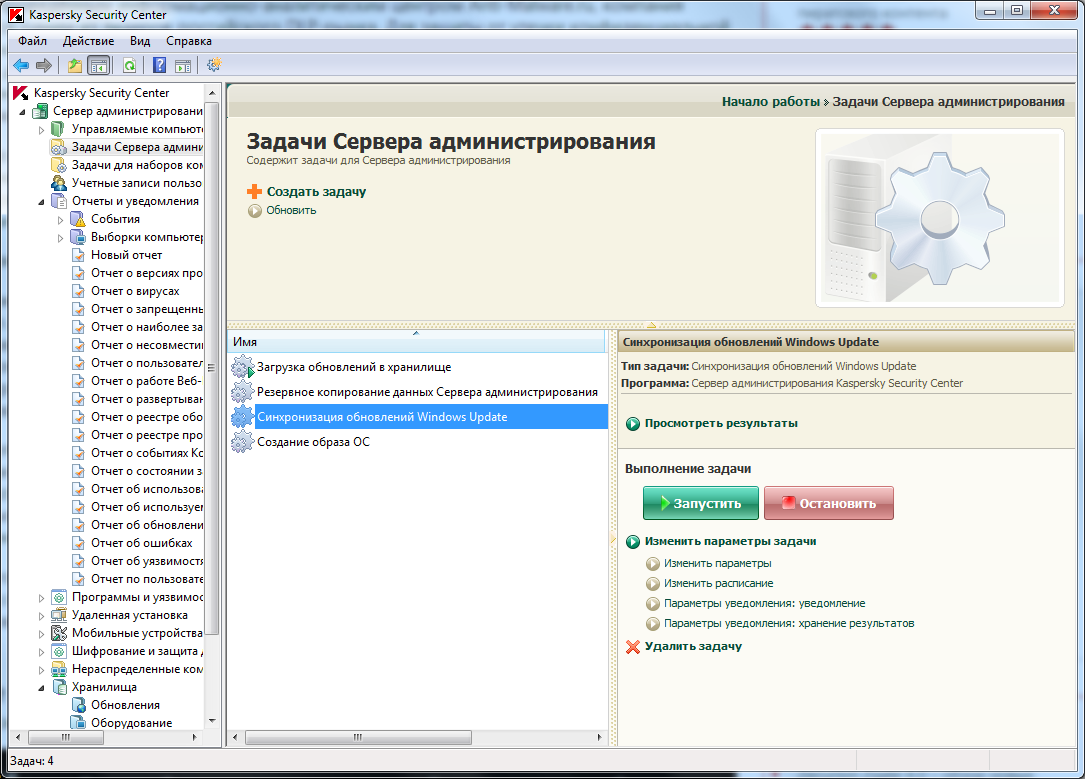Expand the Выборки компьютеров tree node
1085x779 pixels.
pos(60,237)
